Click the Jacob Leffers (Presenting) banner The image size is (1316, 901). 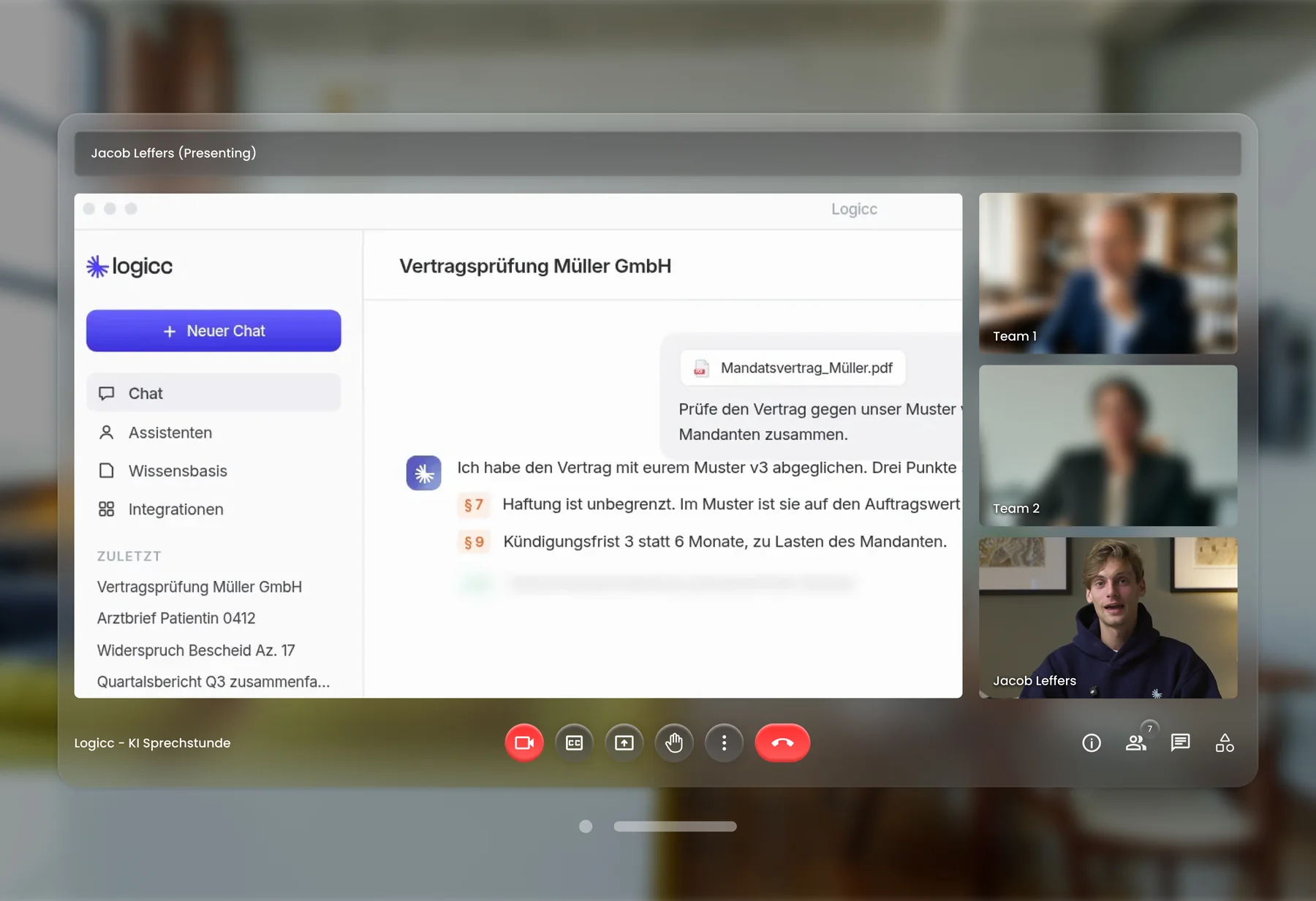[657, 153]
